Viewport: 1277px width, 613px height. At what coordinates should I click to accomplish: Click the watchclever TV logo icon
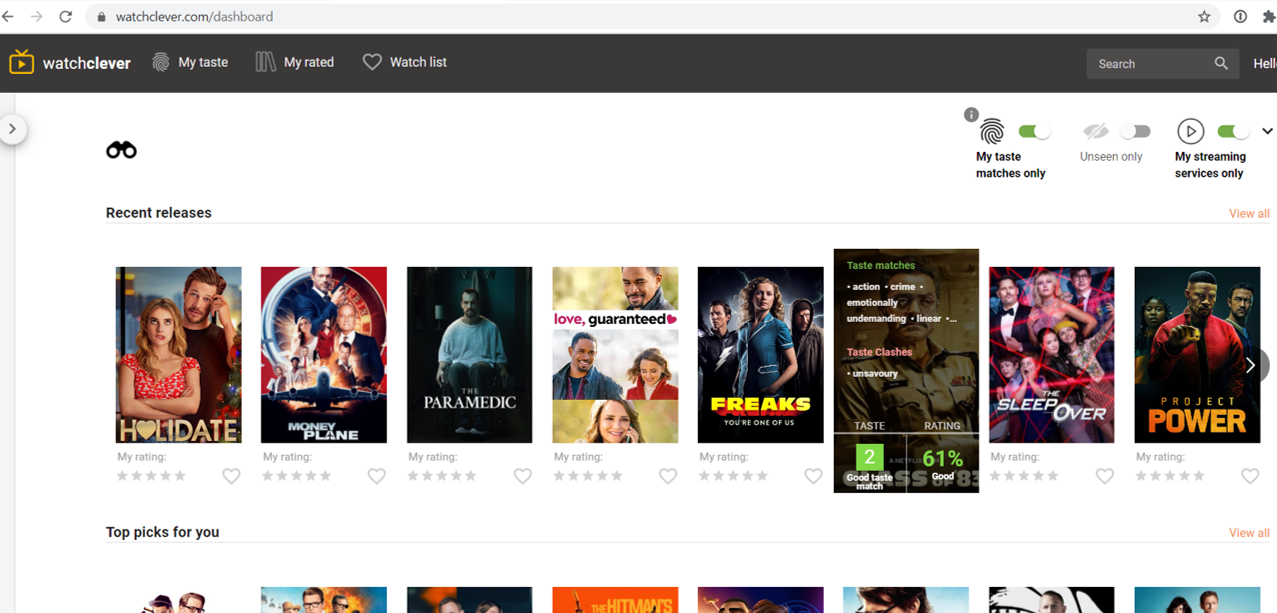(x=21, y=62)
